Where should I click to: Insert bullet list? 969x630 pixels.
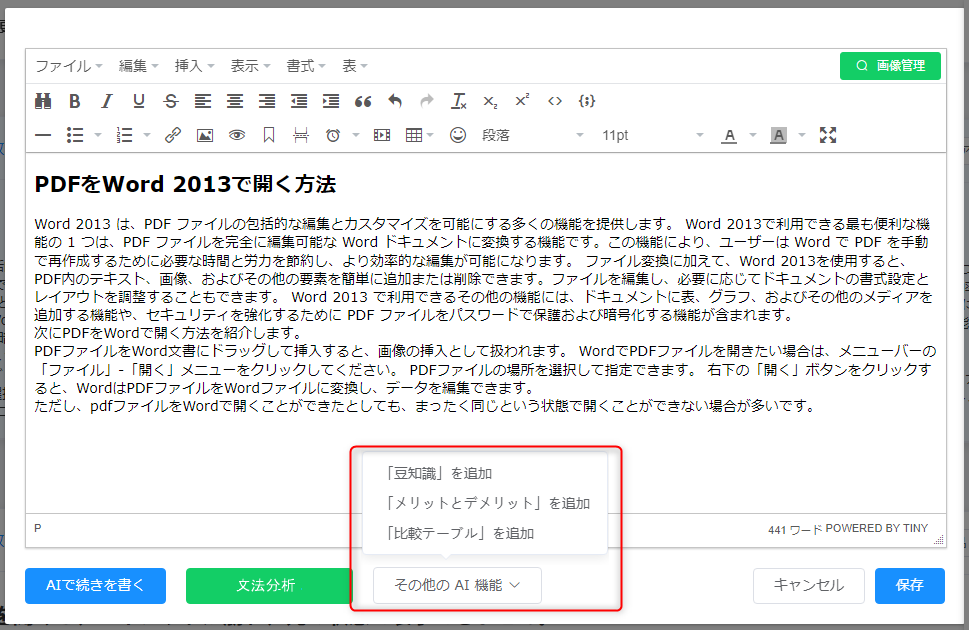[x=75, y=135]
